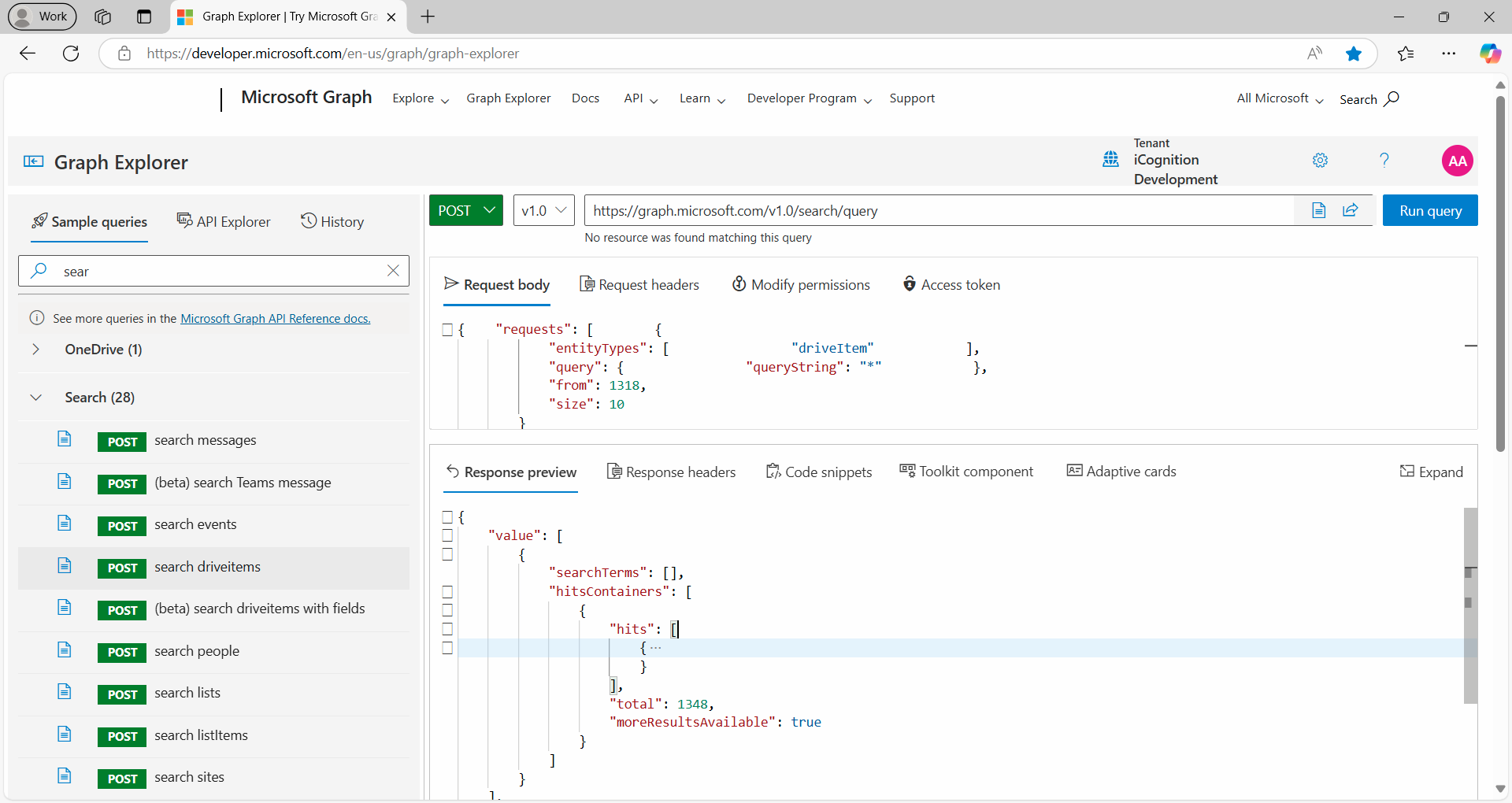
Task: Open Microsoft Graph API Reference docs link
Action: pos(276,318)
